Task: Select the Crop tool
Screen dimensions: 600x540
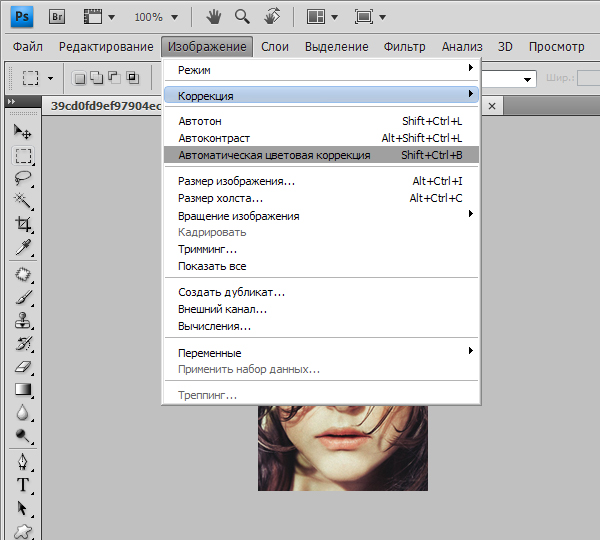Action: tap(23, 224)
